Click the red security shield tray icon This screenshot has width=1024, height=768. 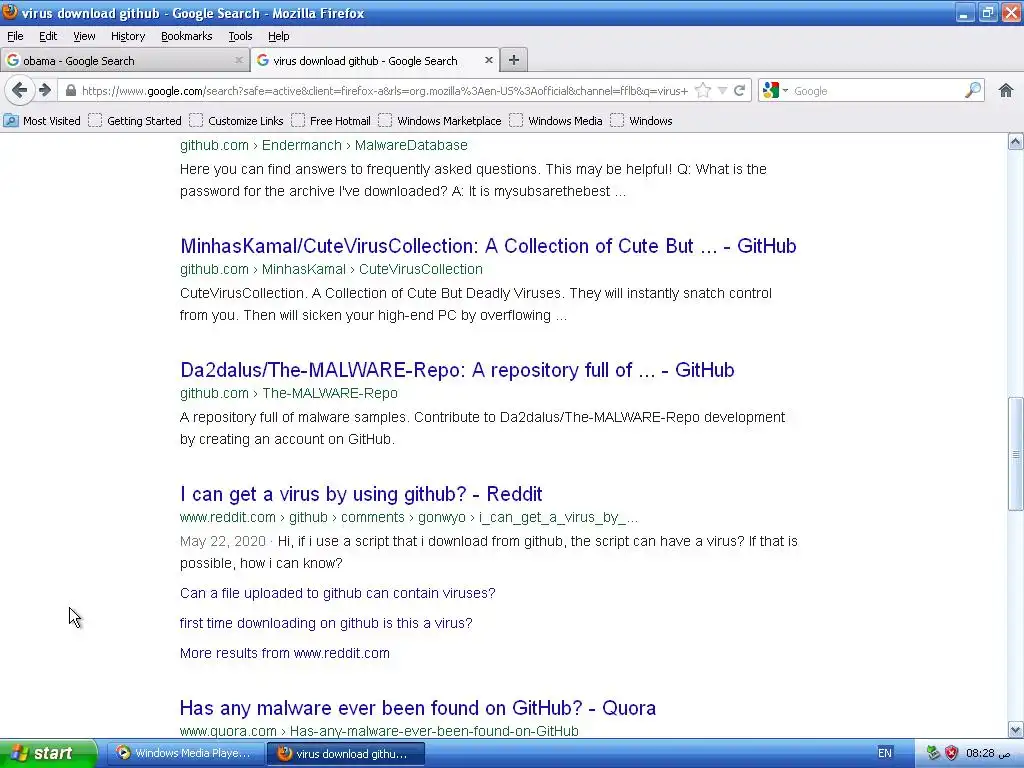coord(952,754)
